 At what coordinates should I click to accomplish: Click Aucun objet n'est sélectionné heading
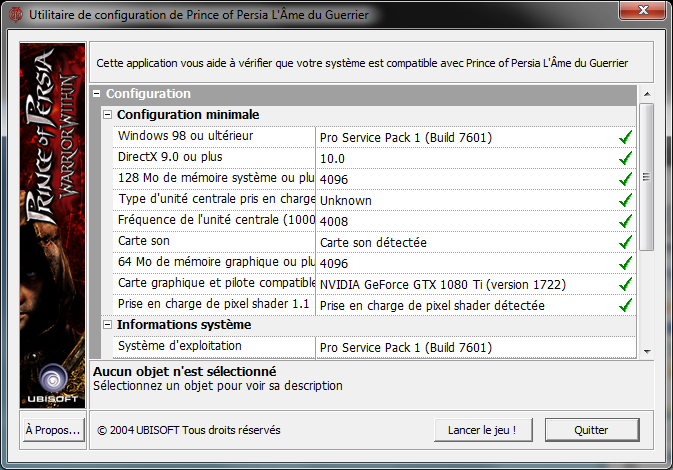click(185, 372)
